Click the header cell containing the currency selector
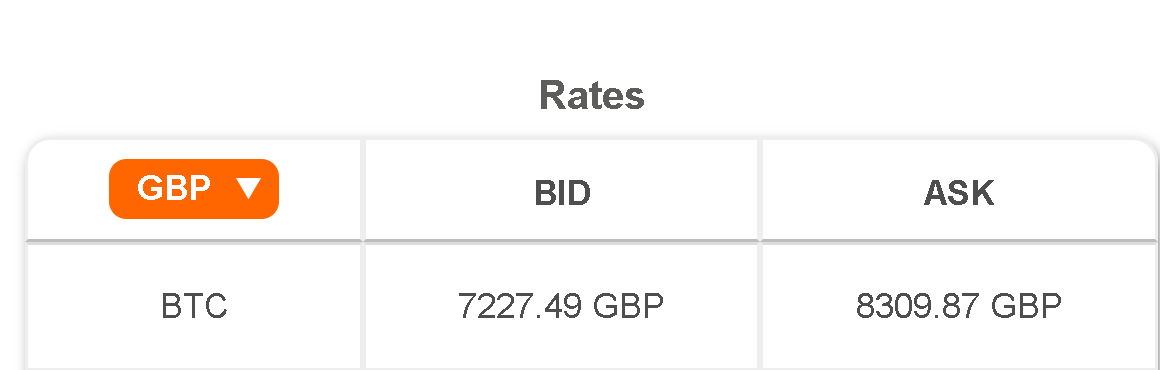The image size is (1160, 370). tap(194, 189)
